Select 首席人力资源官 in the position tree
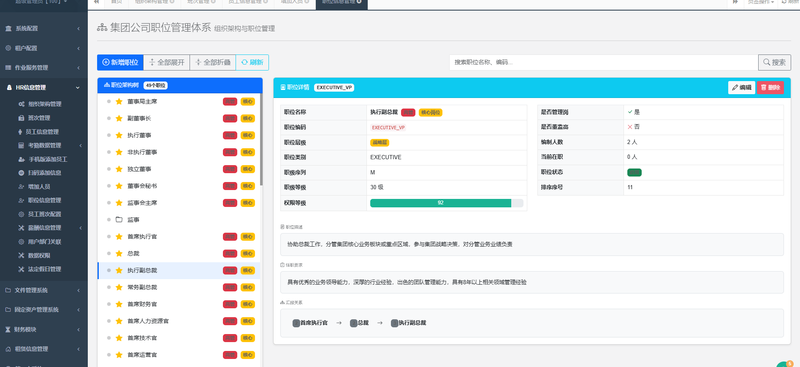 tap(179, 321)
